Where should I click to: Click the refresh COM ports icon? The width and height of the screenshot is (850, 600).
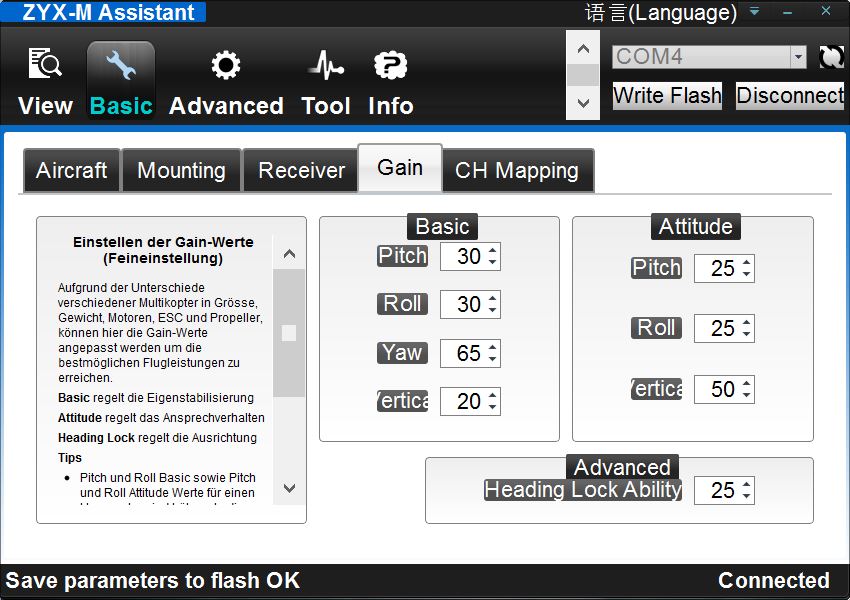click(x=831, y=57)
